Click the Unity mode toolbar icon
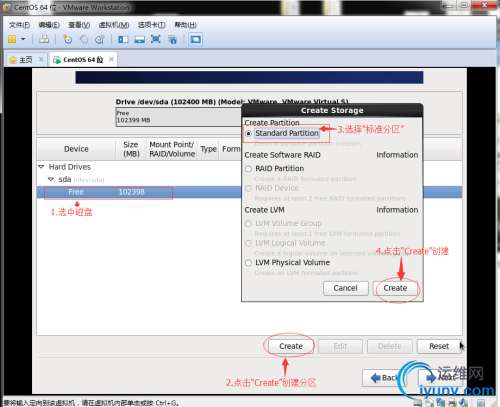This screenshot has height=407, width=500. tap(172, 39)
